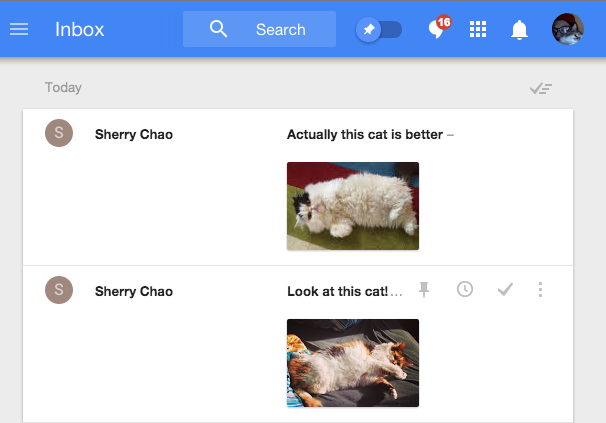Image resolution: width=606 pixels, height=423 pixels.
Task: Type in the Search field
Action: [280, 29]
